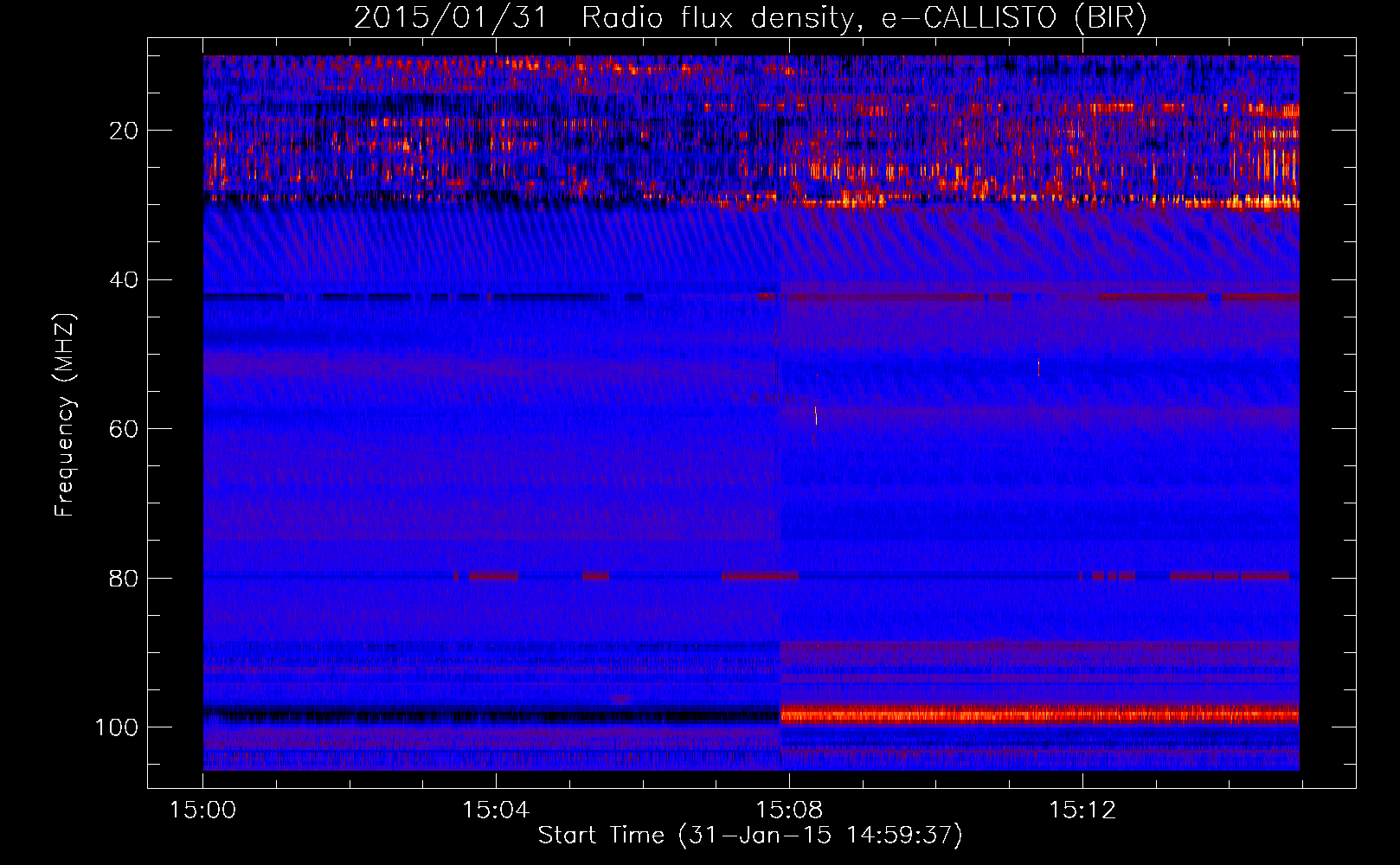Select the '15:12' time tick label
Viewport: 1400px width, 865px height.
click(x=1082, y=811)
